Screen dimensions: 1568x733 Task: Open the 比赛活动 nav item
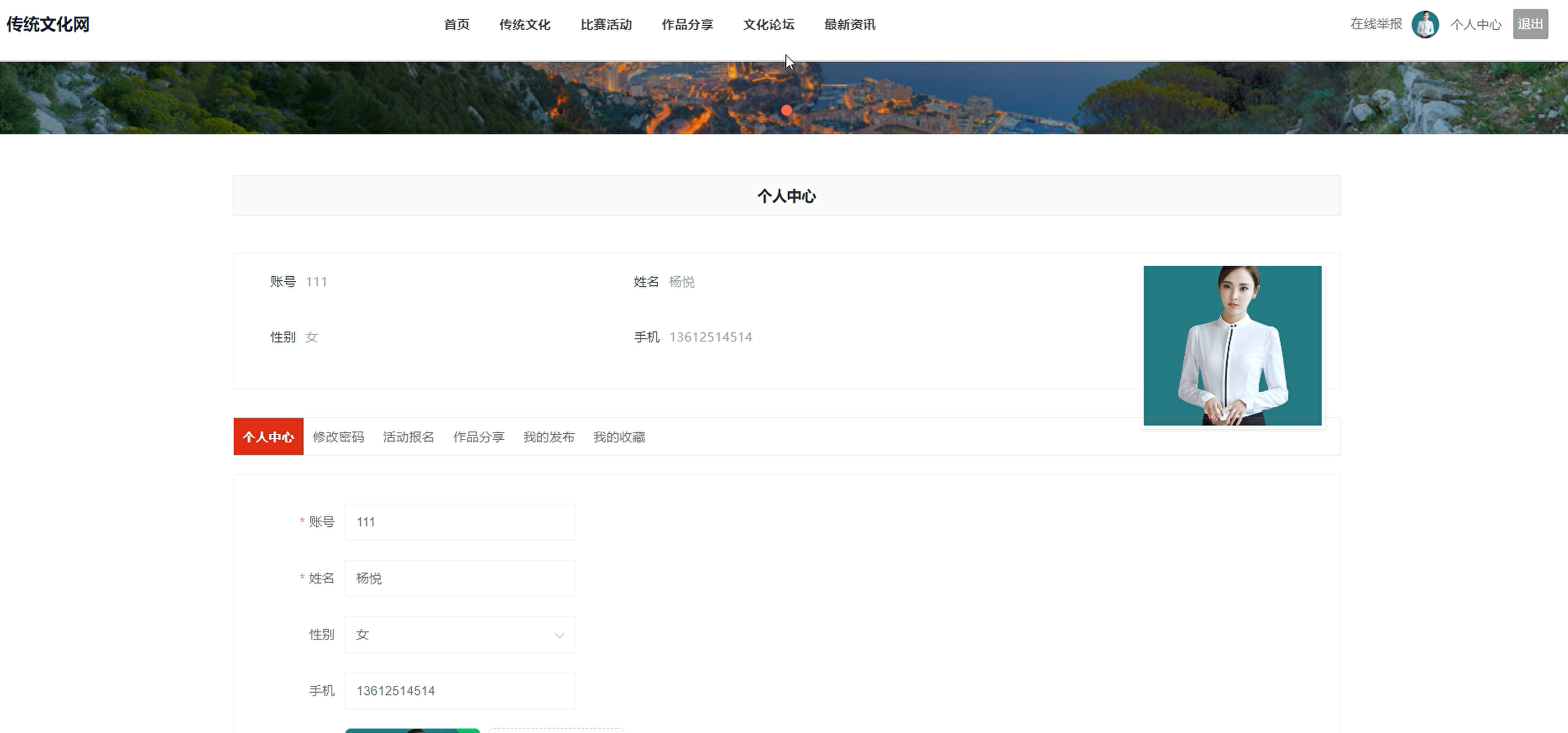(x=606, y=24)
